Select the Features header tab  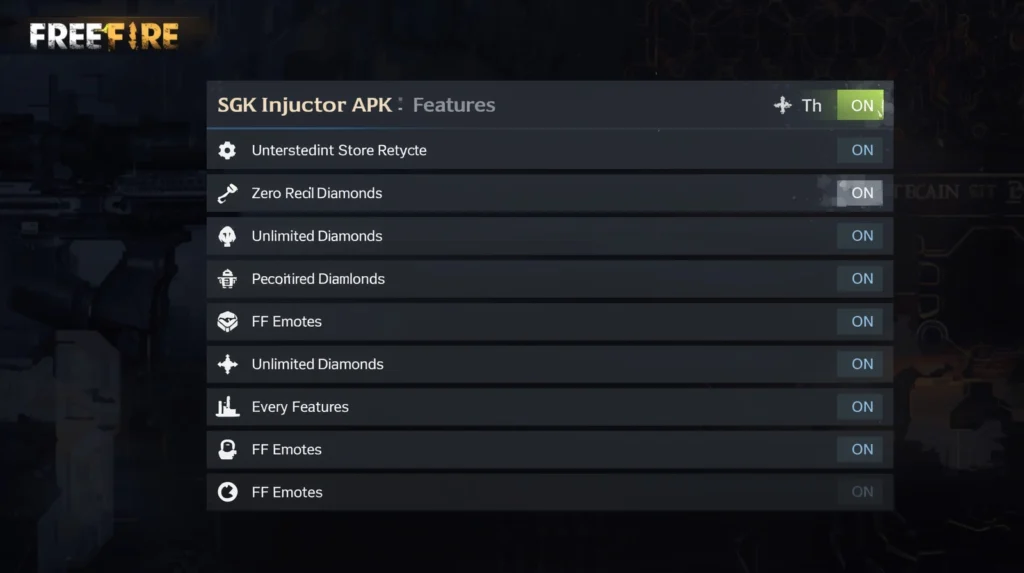[x=453, y=105]
